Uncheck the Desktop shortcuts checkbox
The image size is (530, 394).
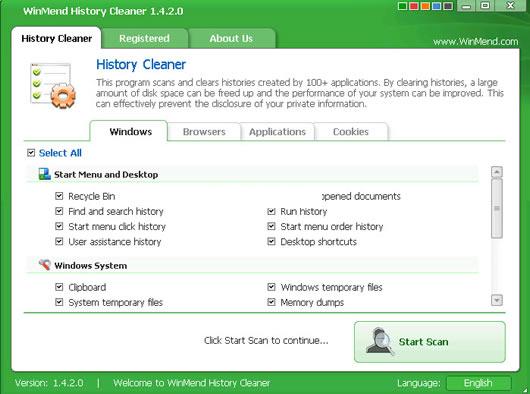pos(271,242)
